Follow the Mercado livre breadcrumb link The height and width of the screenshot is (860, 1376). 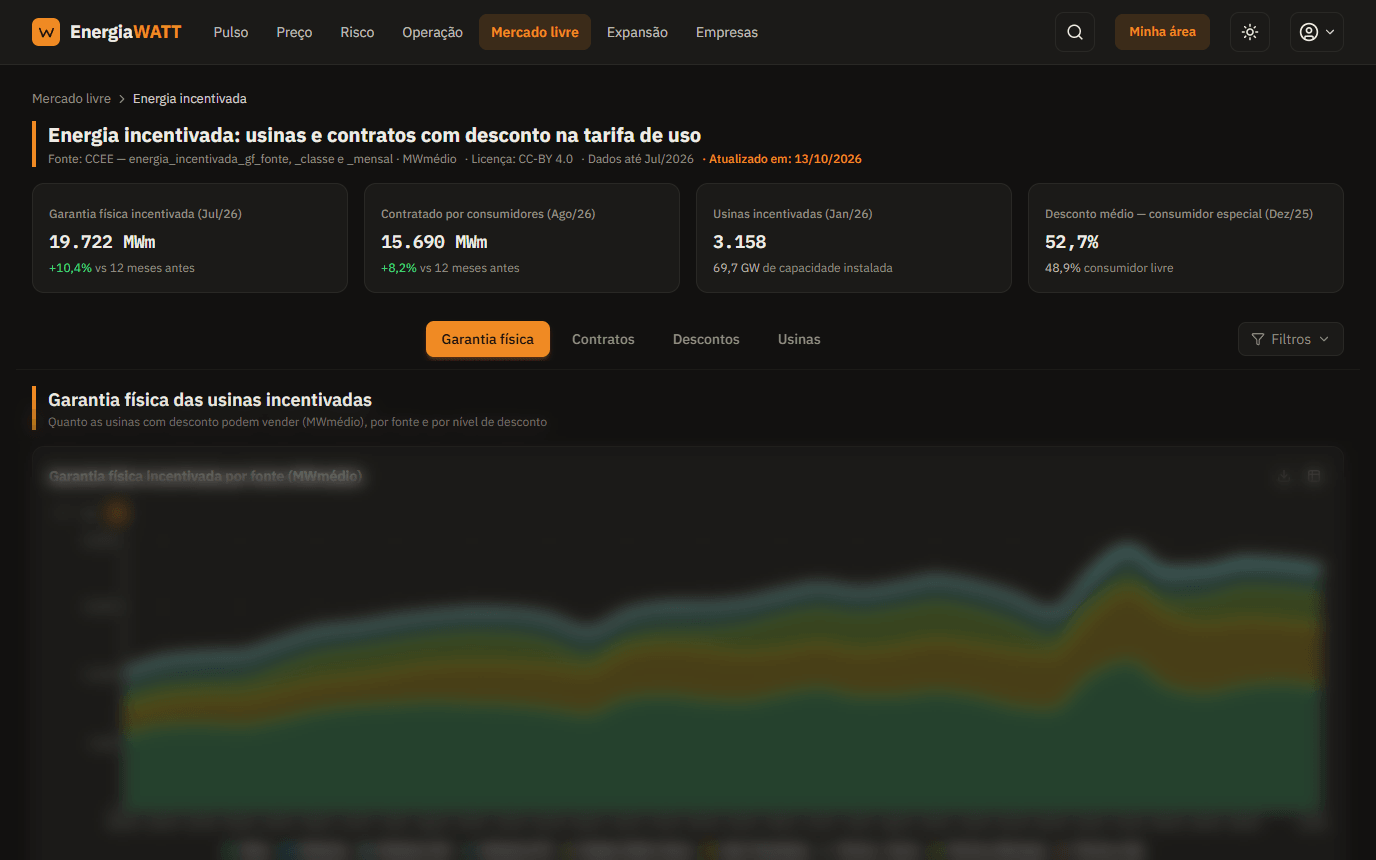[x=71, y=98]
